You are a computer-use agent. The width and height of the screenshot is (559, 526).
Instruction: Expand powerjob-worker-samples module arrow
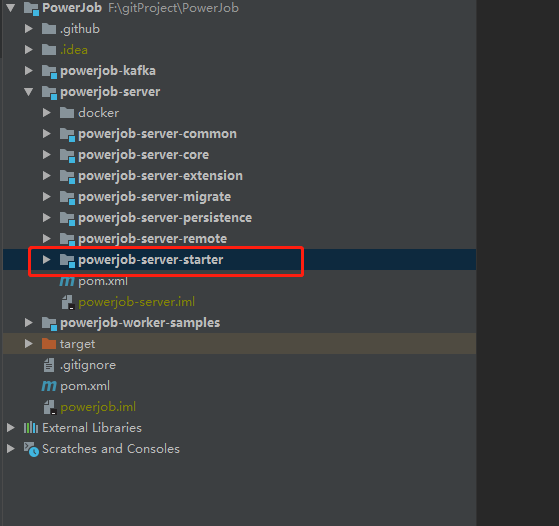(x=29, y=323)
